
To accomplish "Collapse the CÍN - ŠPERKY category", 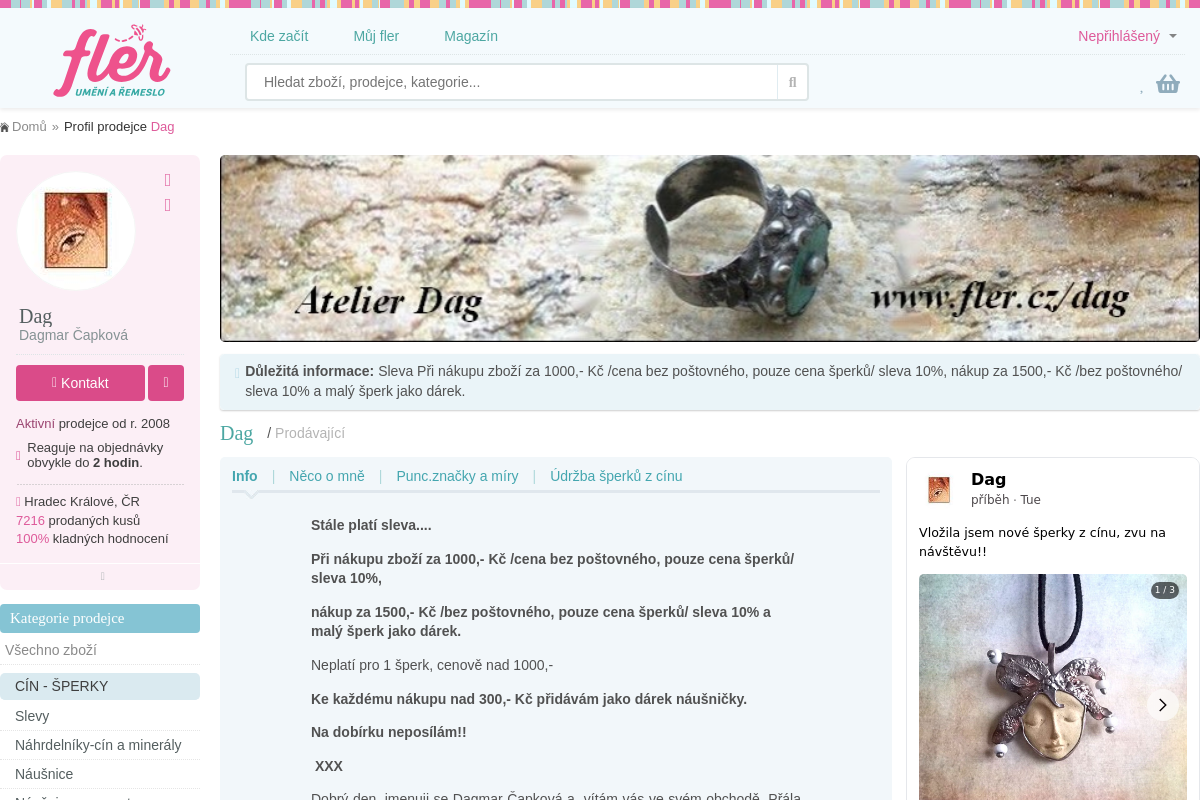I will [100, 686].
